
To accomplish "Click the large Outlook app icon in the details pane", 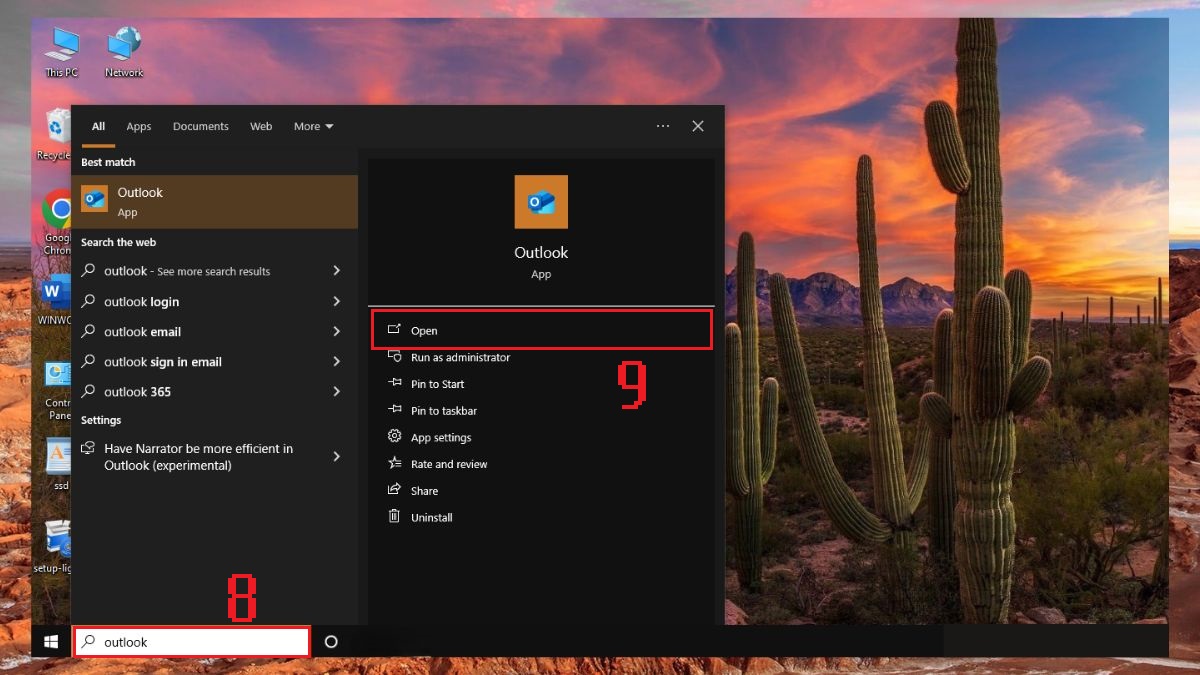I will [x=541, y=202].
